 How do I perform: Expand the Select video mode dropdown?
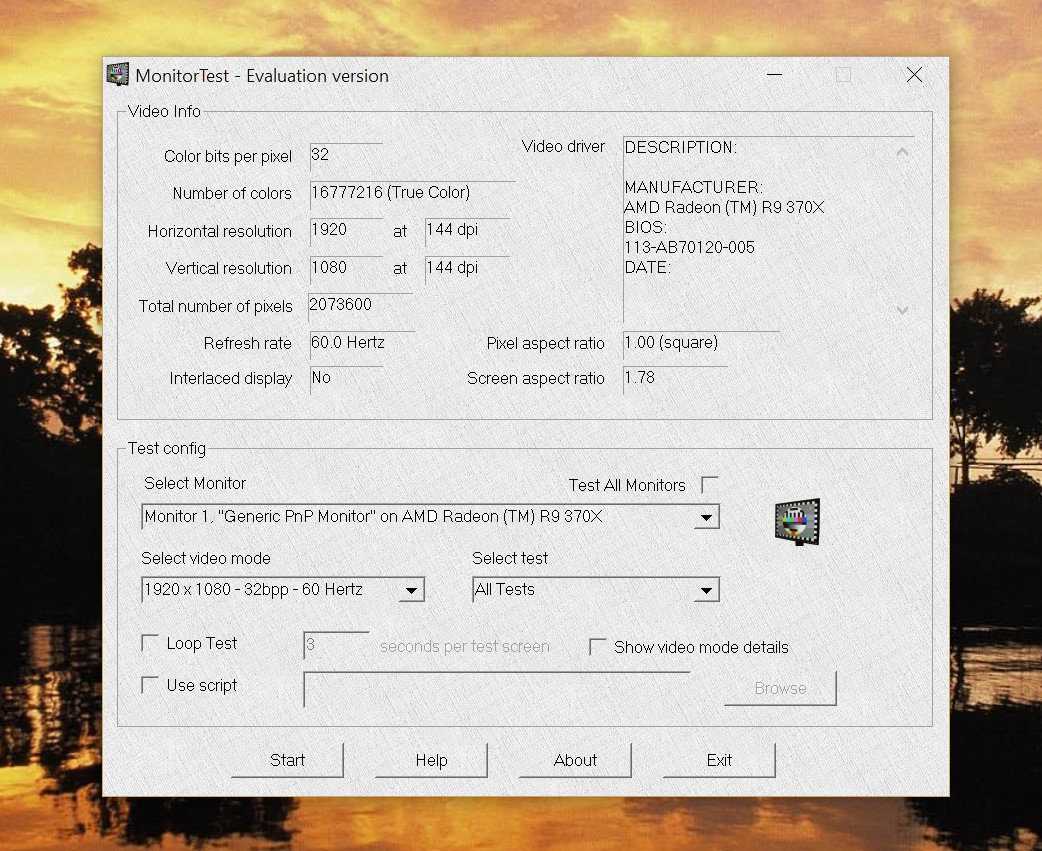click(410, 590)
